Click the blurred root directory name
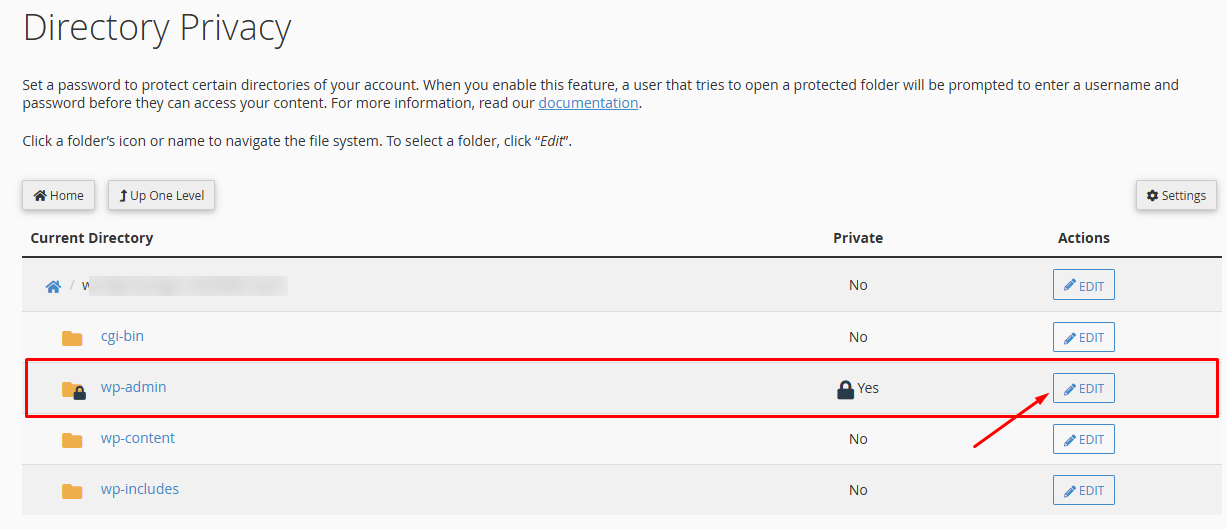 [x=185, y=286]
